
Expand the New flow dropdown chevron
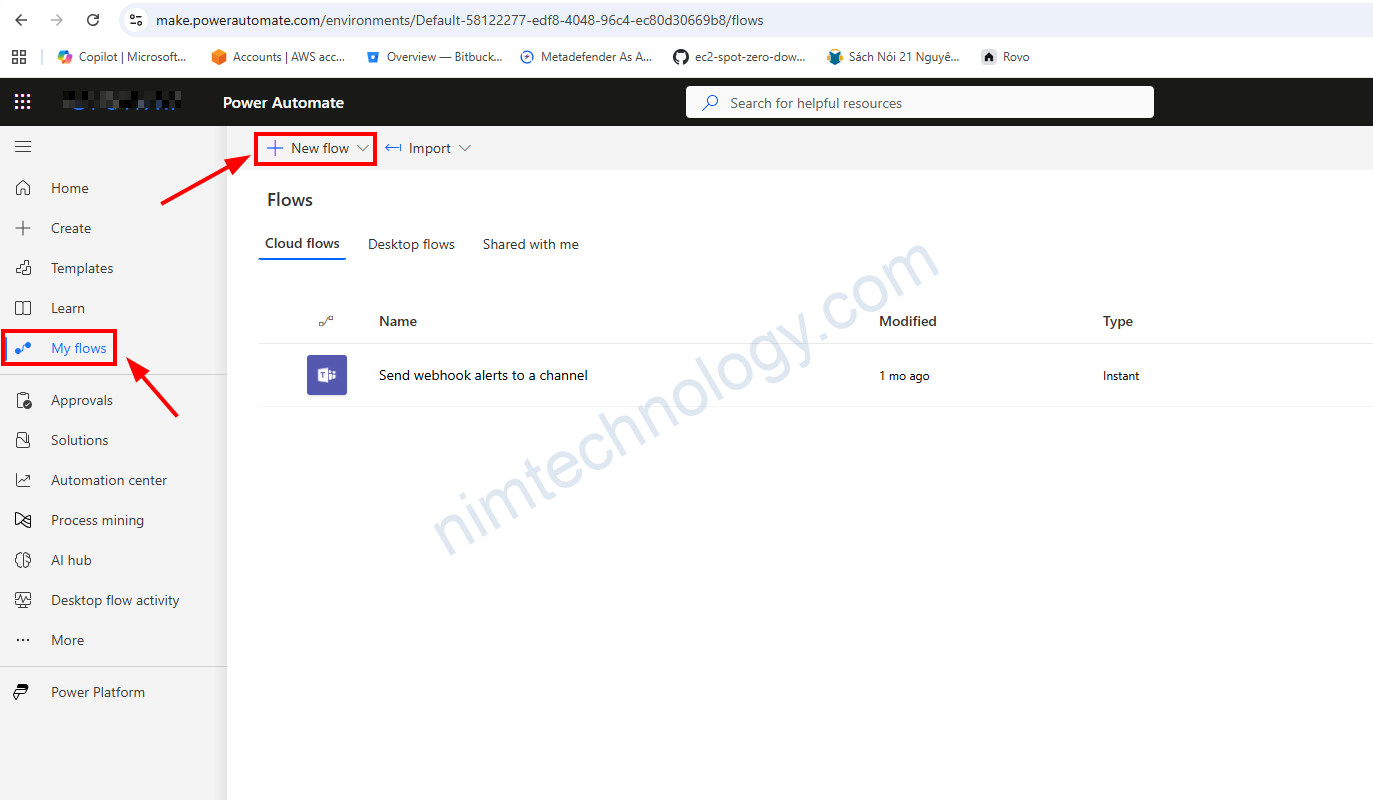(x=363, y=148)
